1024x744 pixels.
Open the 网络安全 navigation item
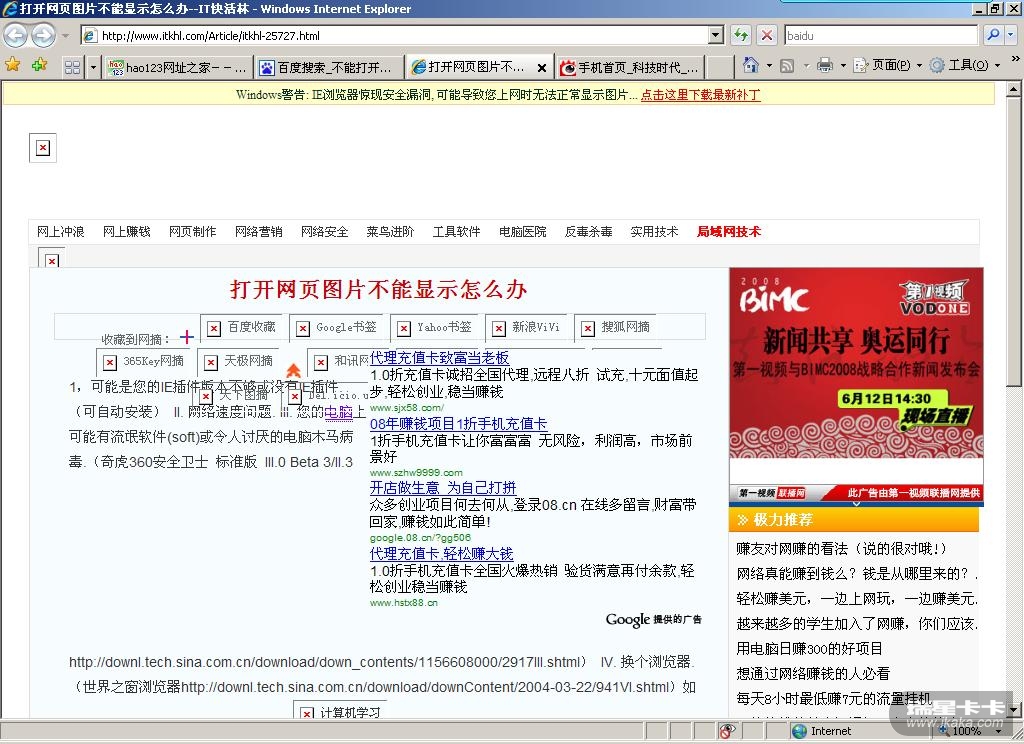pyautogui.click(x=325, y=232)
